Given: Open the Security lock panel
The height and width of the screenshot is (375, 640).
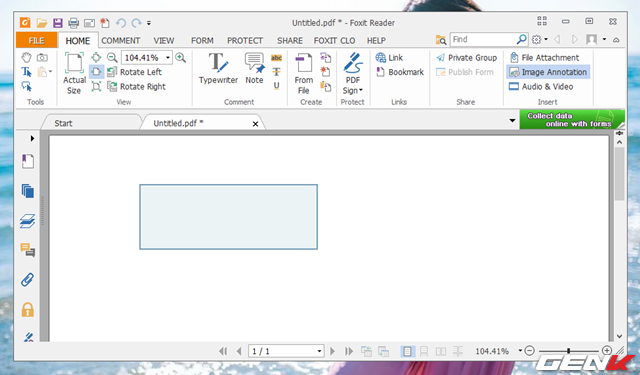Looking at the screenshot, I should (27, 310).
